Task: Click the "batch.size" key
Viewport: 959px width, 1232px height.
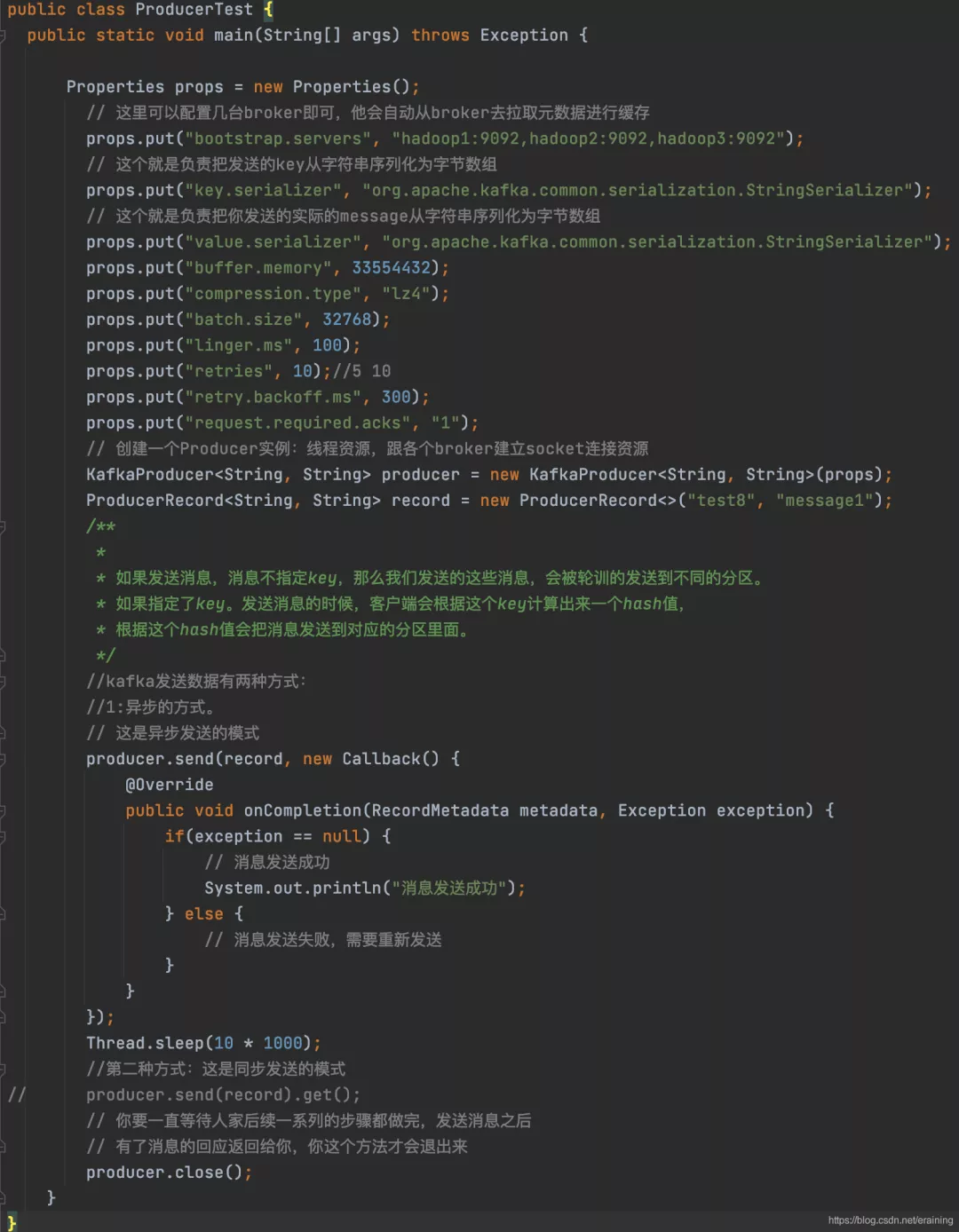Action: (x=243, y=319)
